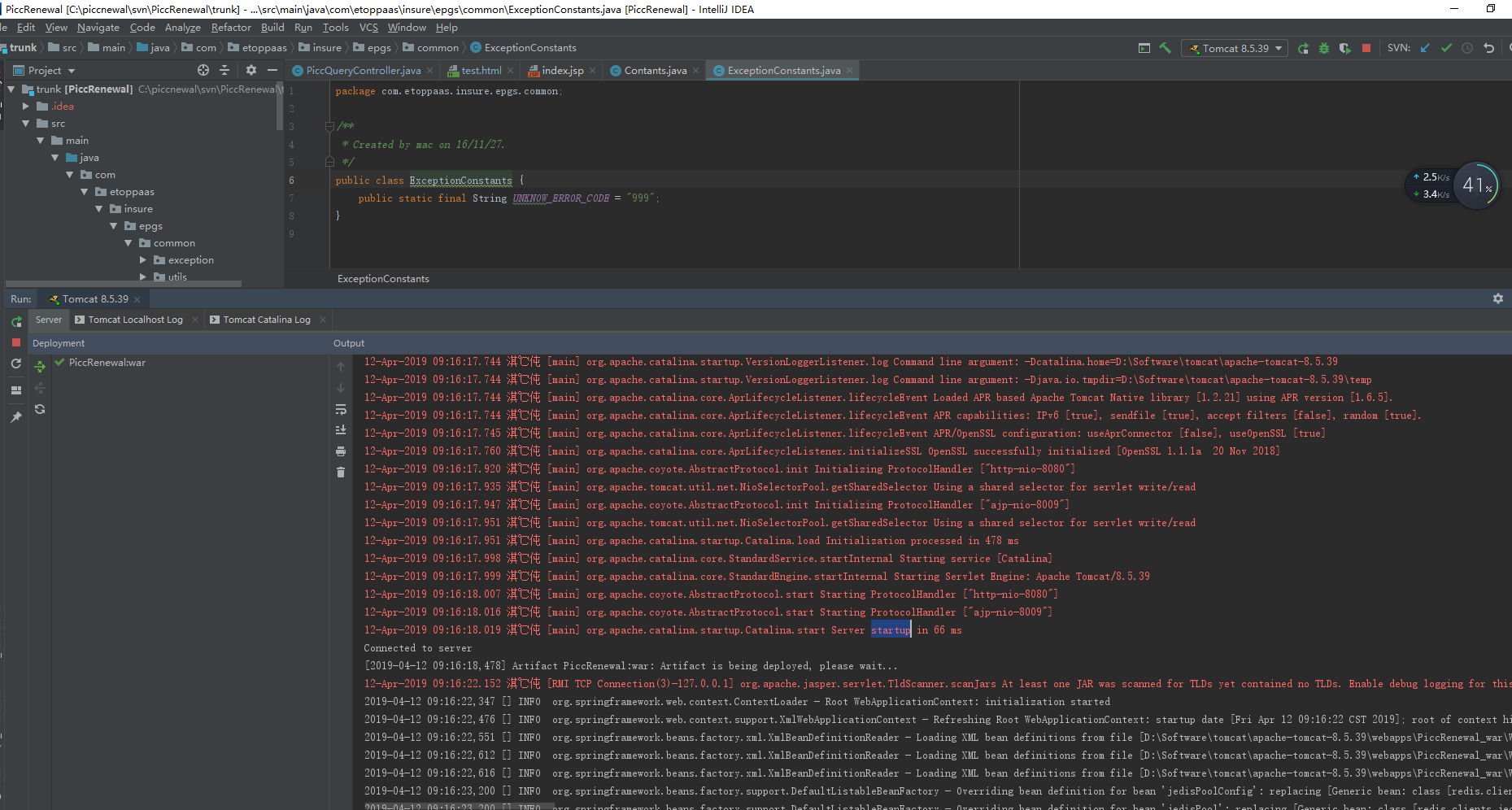Screen dimensions: 1512x810
Task: Collapse the etoppaas package arrow
Action: pos(84,191)
